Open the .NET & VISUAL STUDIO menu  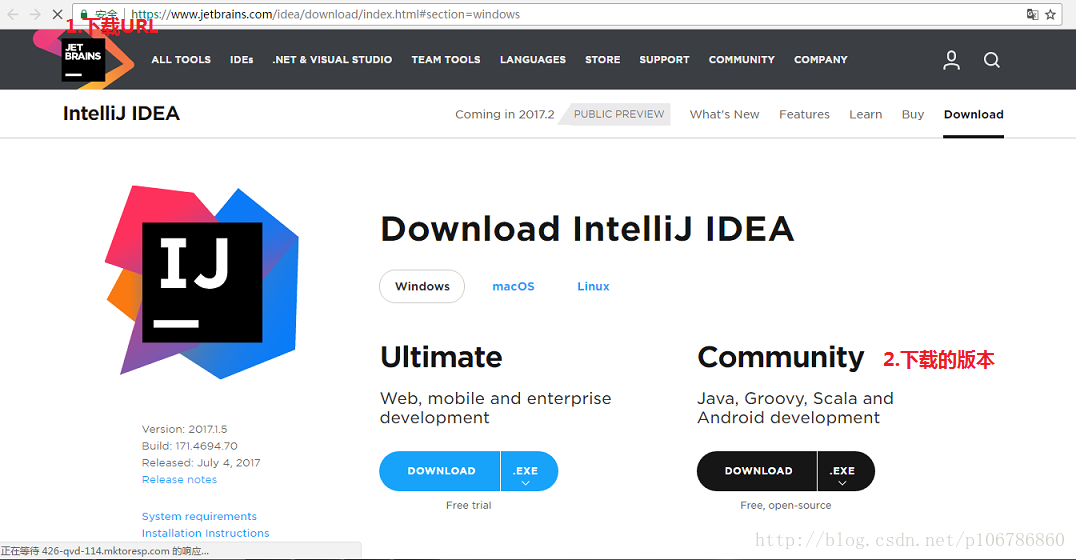pos(332,60)
